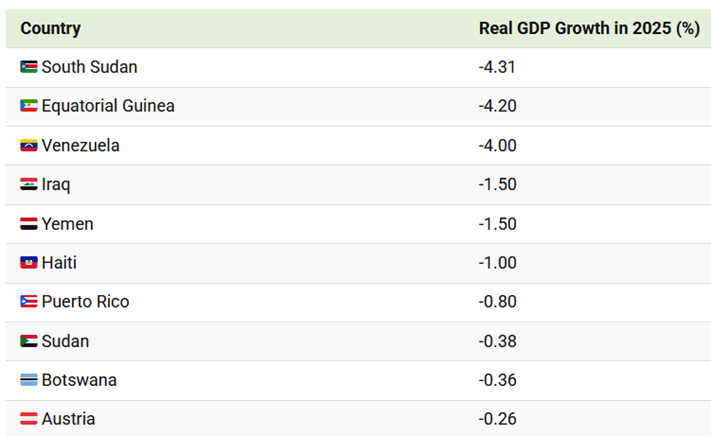Viewport: 711px width, 436px height.
Task: Click the Iraq flag icon
Action: click(29, 185)
